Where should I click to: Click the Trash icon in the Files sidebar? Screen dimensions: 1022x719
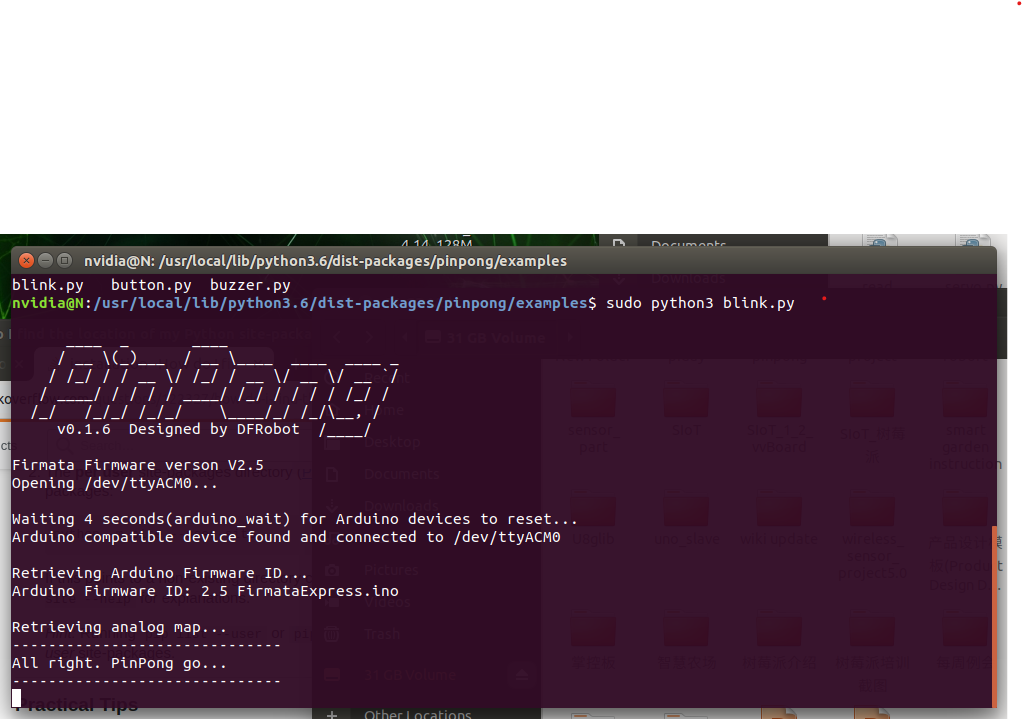332,634
